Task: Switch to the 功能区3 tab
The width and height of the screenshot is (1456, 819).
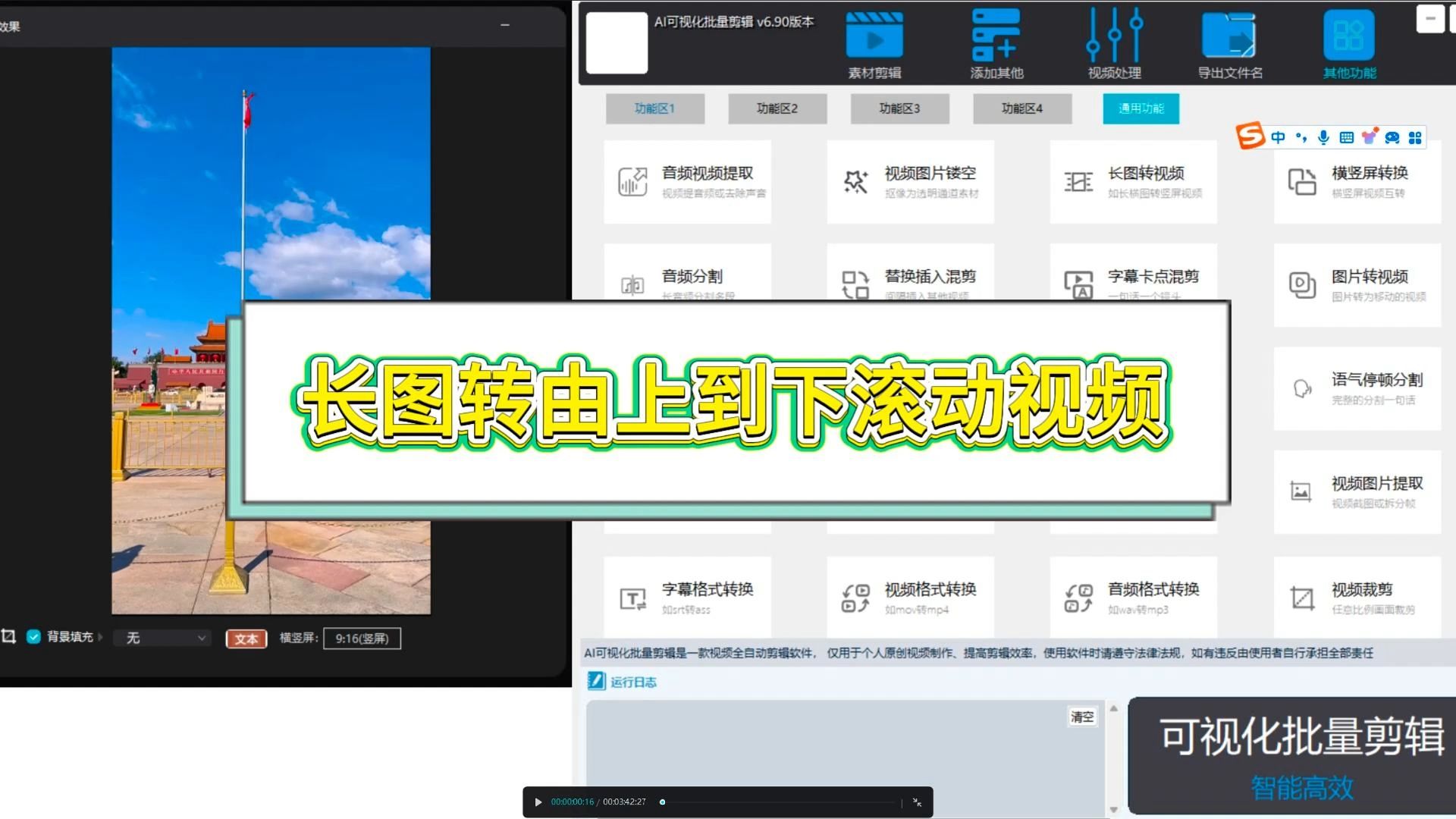Action: (899, 108)
